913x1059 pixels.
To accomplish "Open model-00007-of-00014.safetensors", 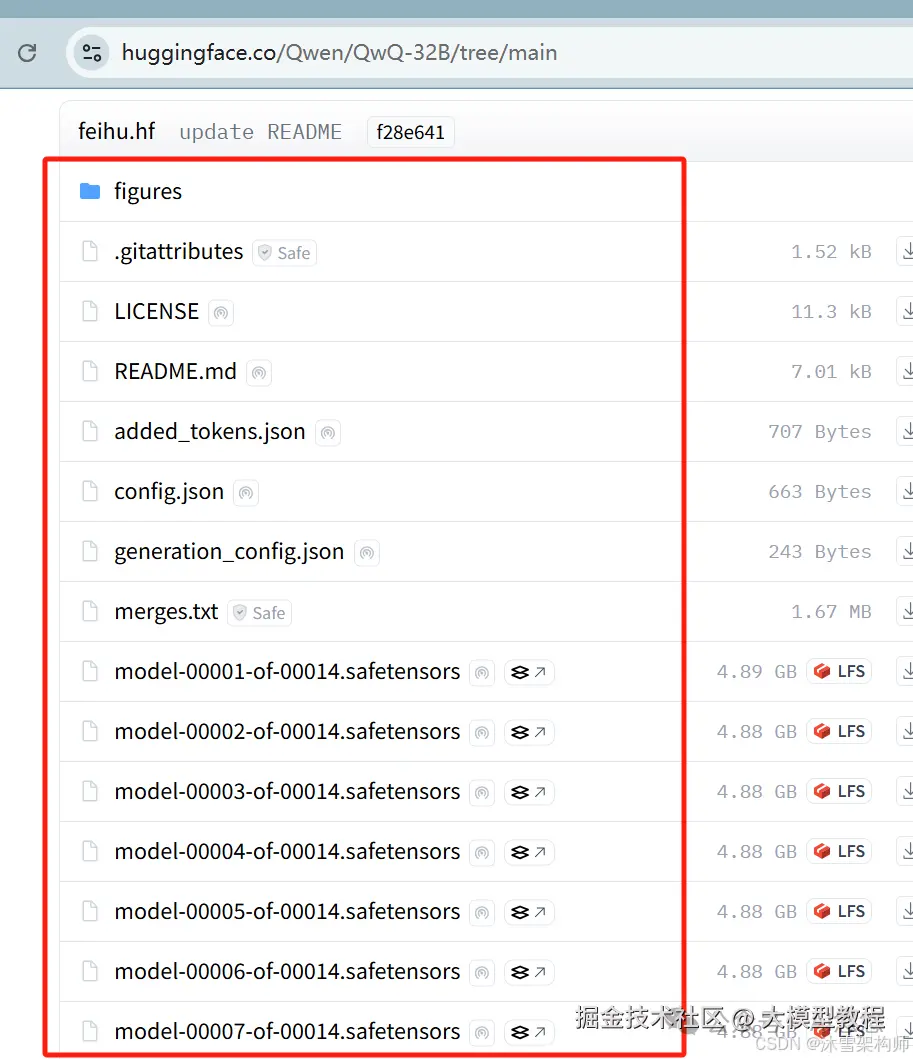I will pos(287,1032).
